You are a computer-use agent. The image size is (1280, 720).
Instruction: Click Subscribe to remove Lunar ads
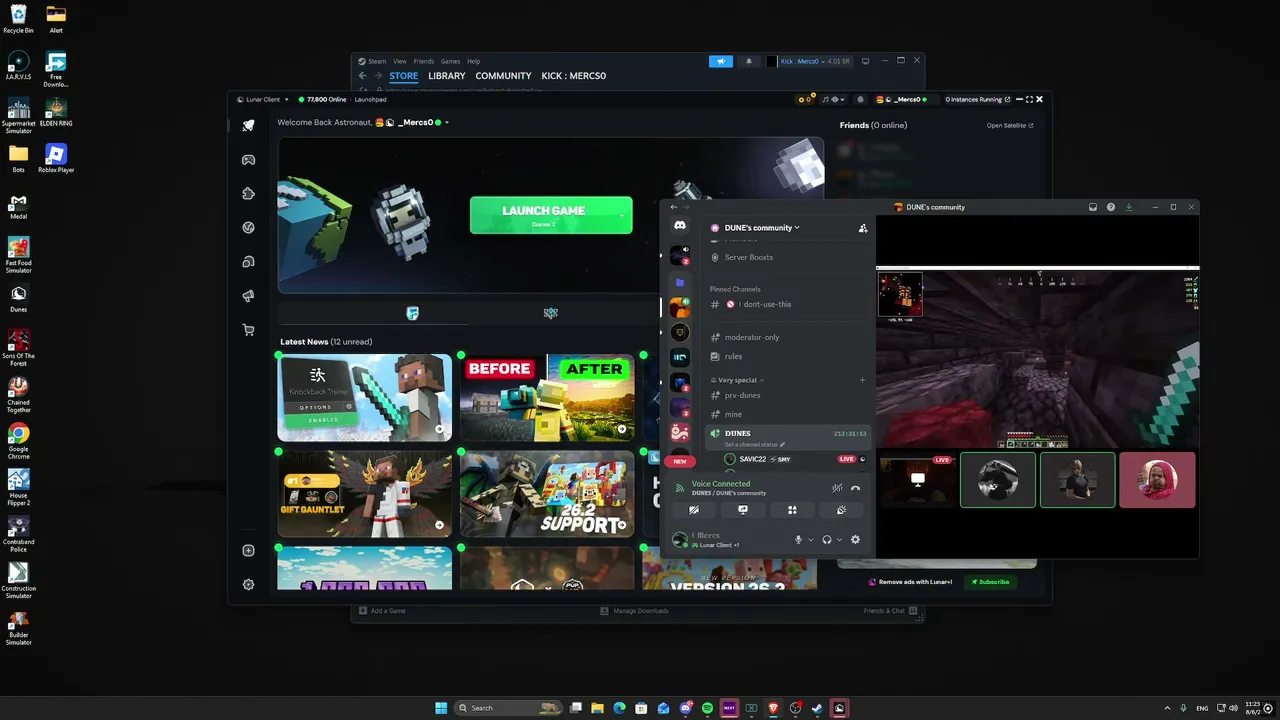tap(991, 582)
